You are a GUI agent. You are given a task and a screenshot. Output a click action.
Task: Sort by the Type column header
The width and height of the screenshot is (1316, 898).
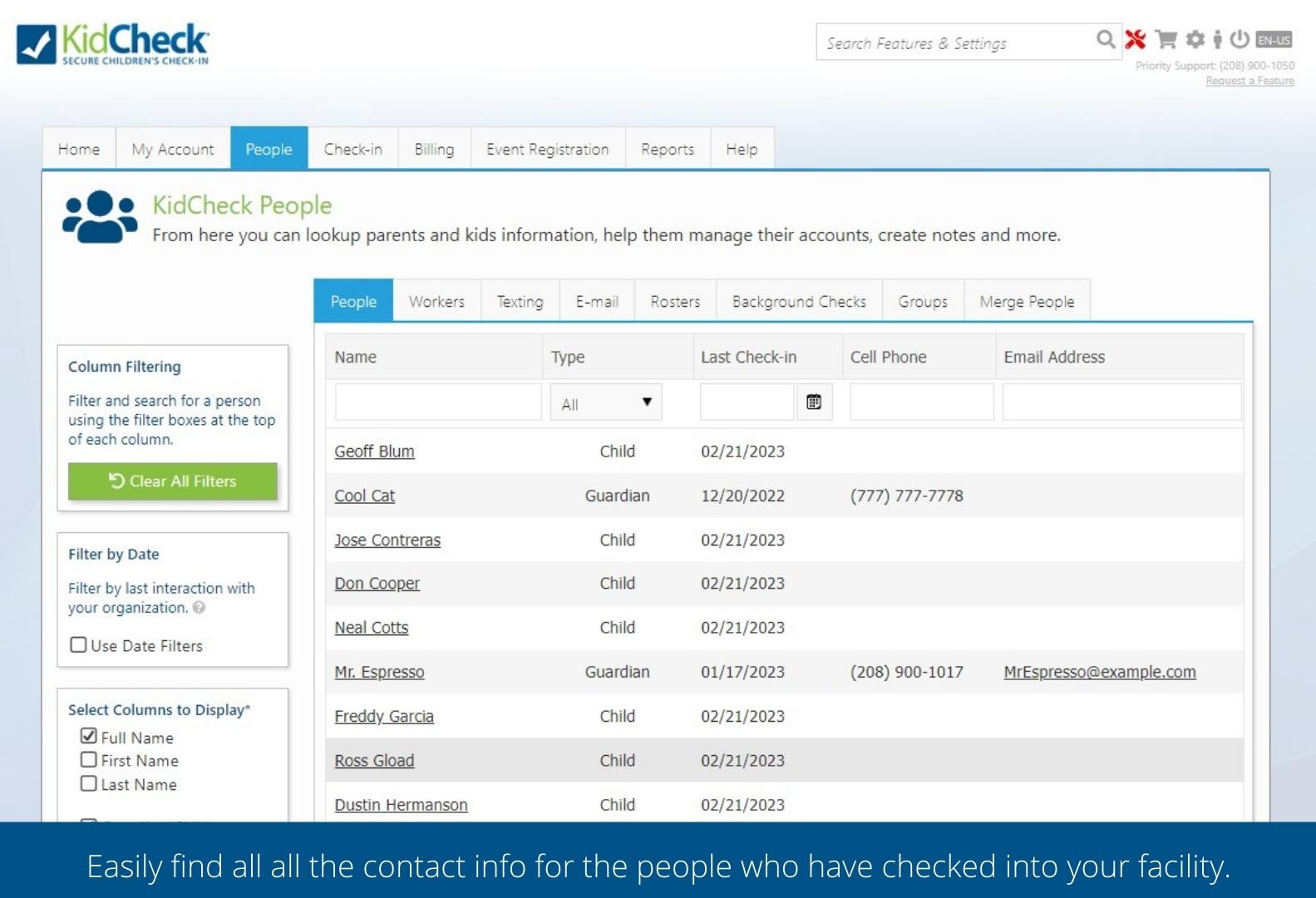568,357
